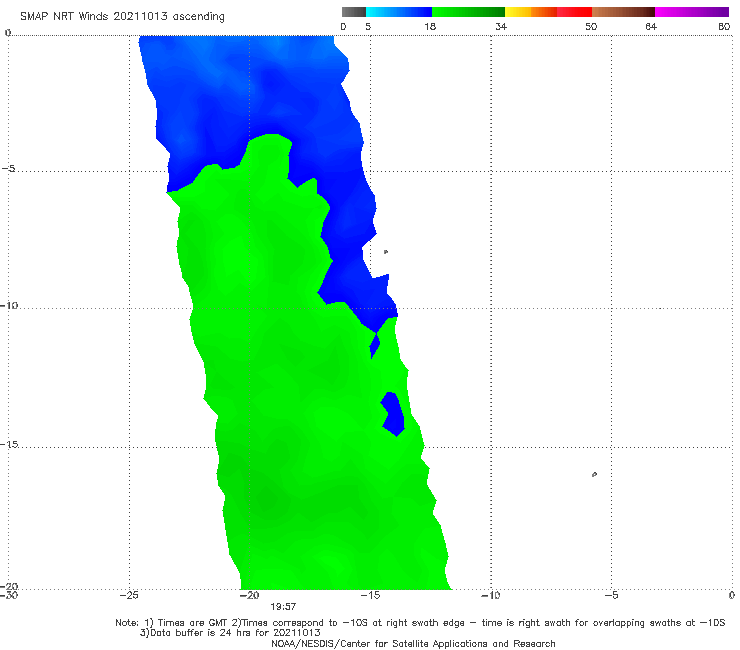The image size is (740, 650).
Task: Click the color bar label '64'
Action: pos(651,27)
